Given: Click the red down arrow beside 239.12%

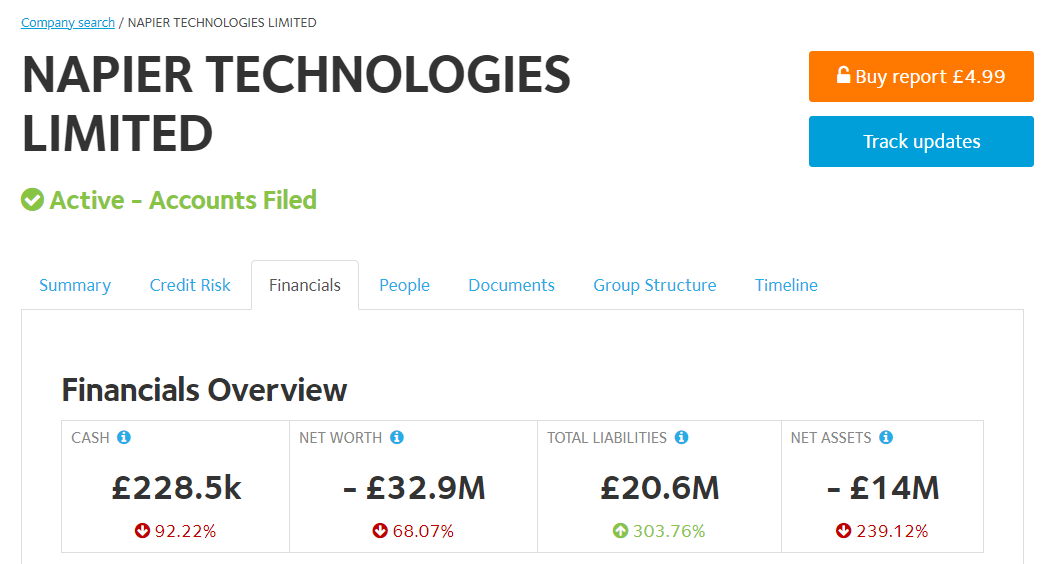Looking at the screenshot, I should (x=844, y=531).
